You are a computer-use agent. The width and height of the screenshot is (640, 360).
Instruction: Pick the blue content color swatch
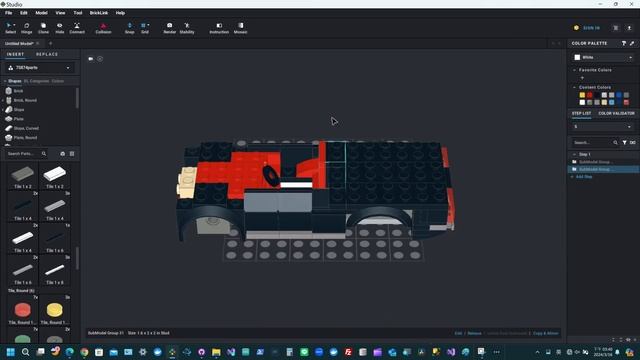(619, 95)
